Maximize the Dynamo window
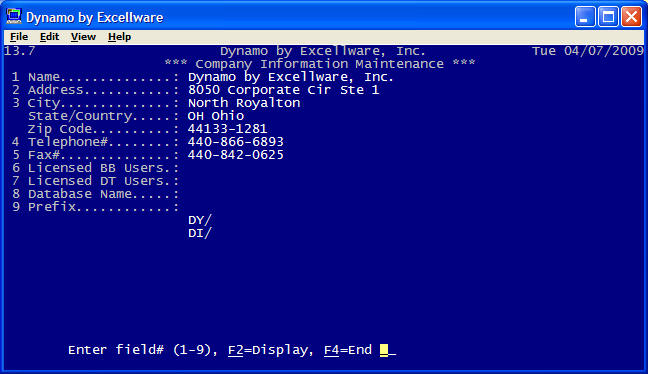 click(608, 17)
